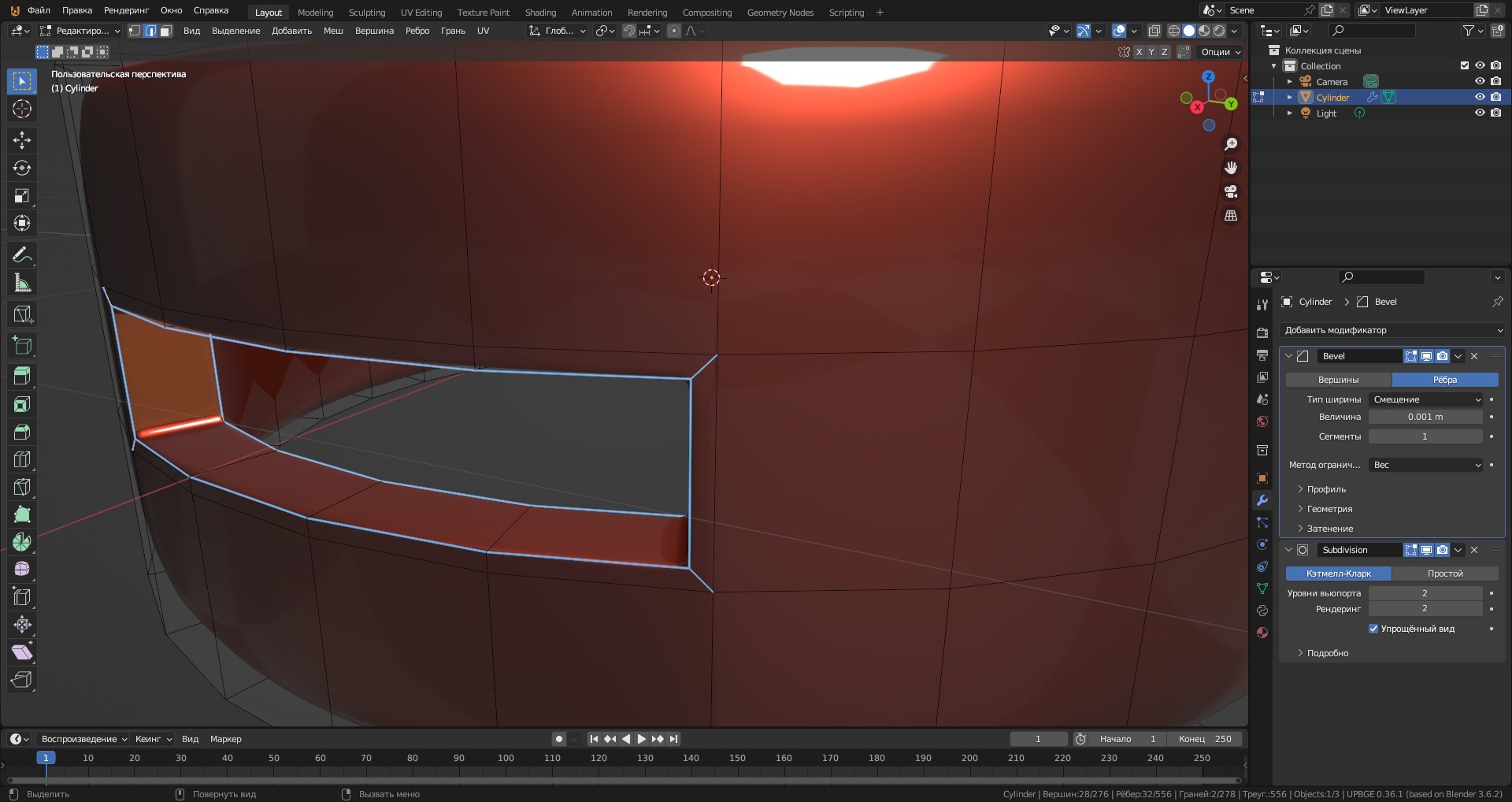The image size is (1512, 802).
Task: Switch to the Sculpting workspace tab
Action: 366,13
